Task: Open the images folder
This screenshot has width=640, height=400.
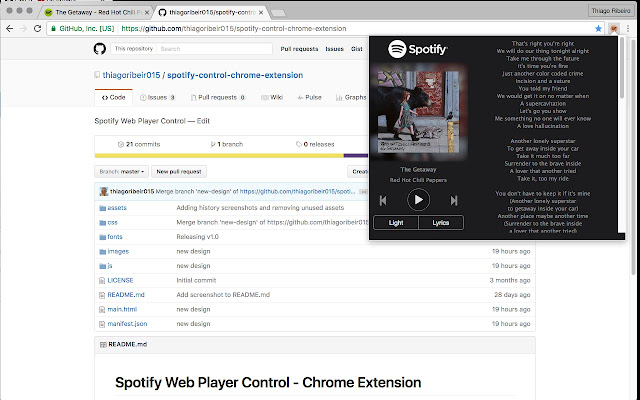Action: pyautogui.click(x=118, y=251)
